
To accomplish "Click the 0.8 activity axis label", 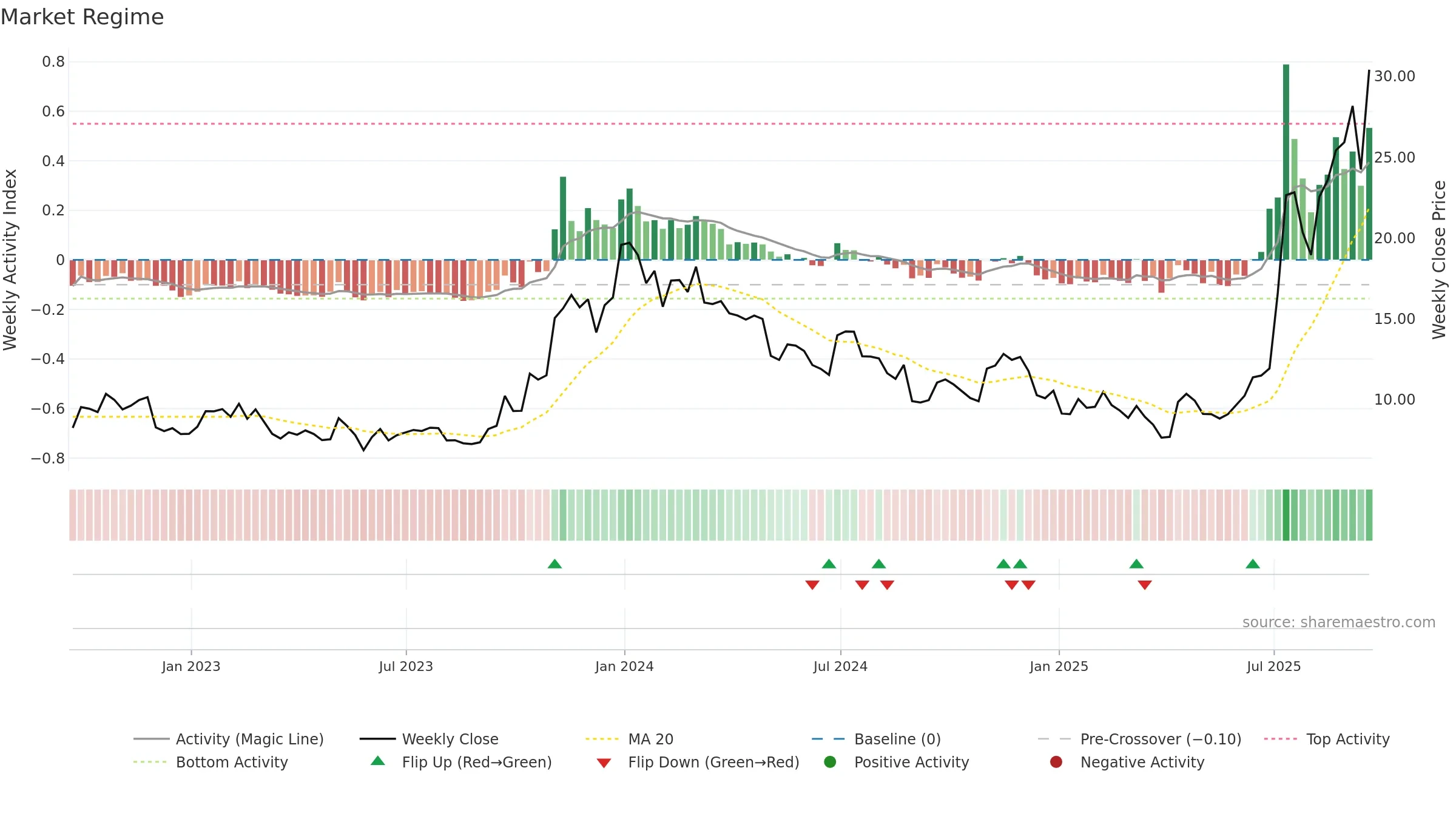I will [53, 62].
